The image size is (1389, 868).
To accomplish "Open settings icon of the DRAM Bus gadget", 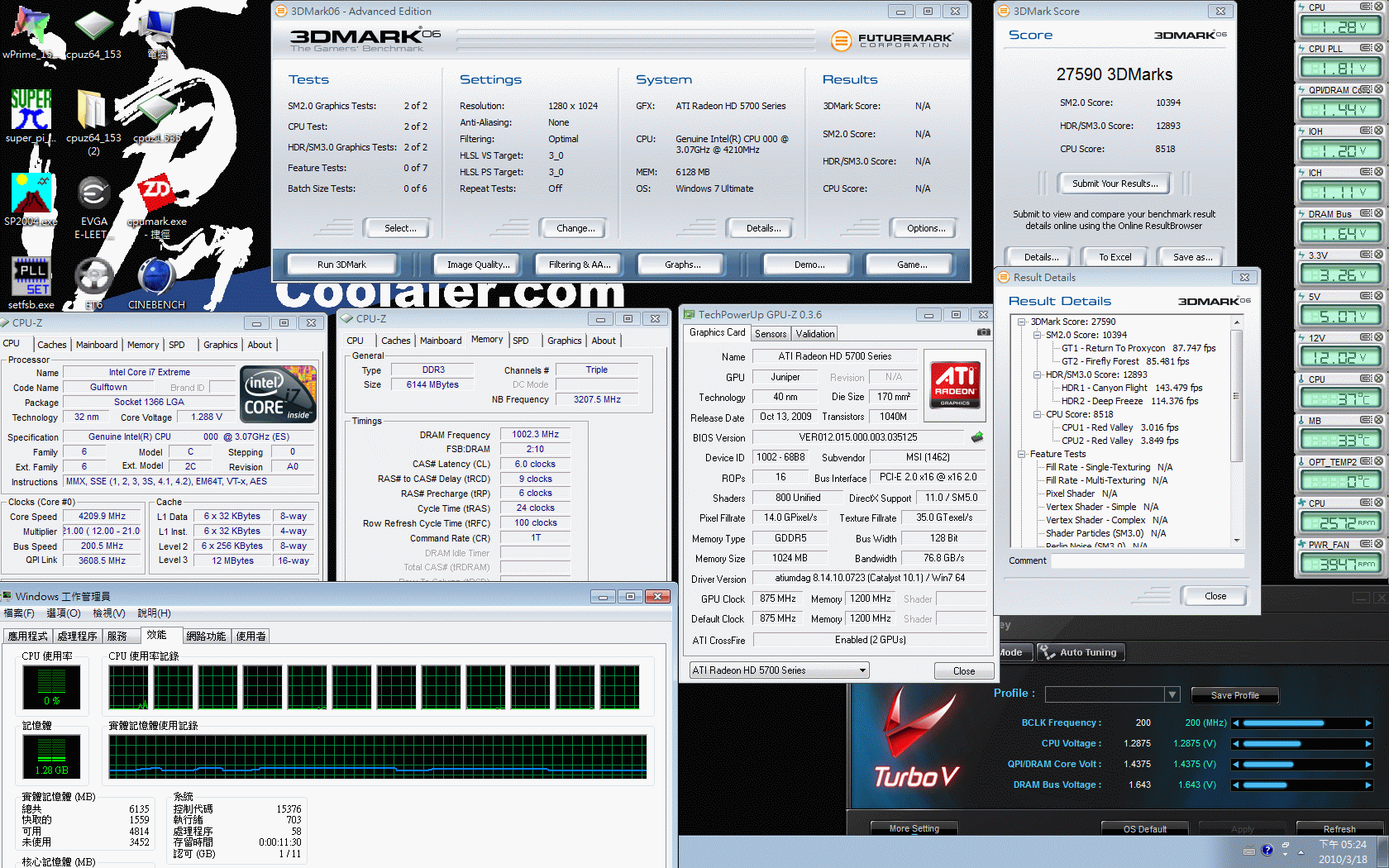I will [1366, 213].
